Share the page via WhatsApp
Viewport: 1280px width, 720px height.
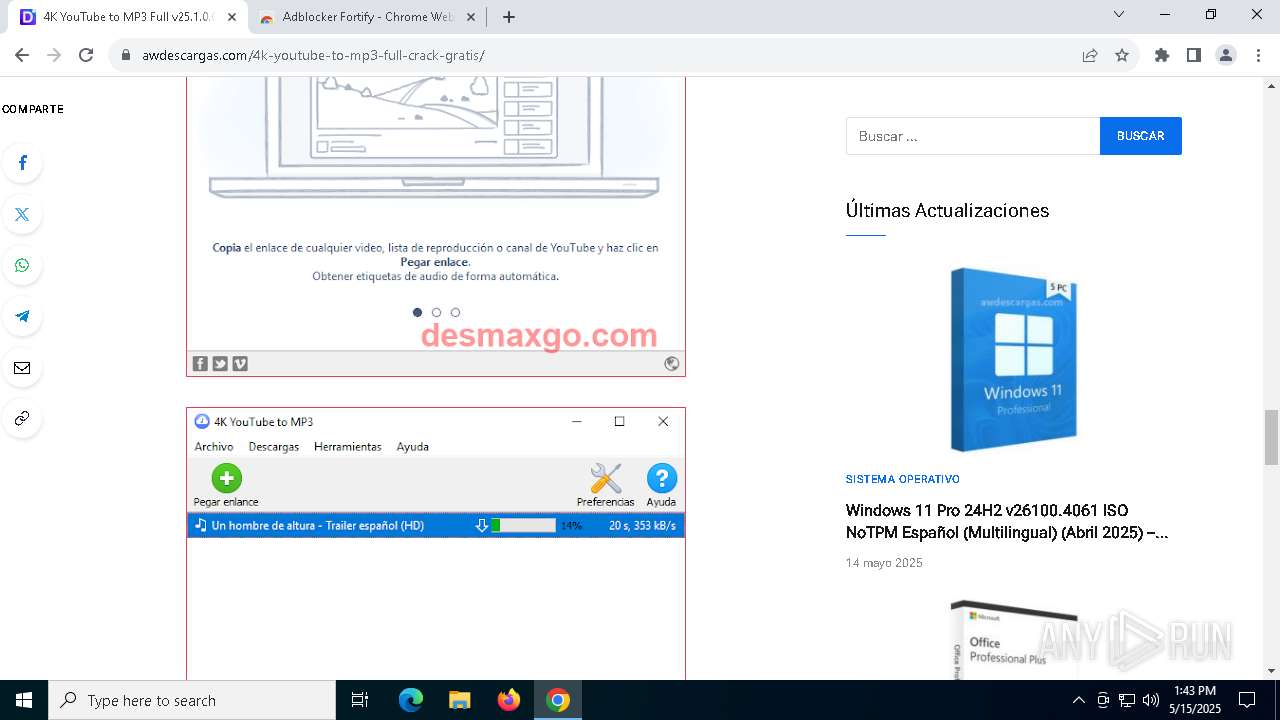pyautogui.click(x=22, y=265)
